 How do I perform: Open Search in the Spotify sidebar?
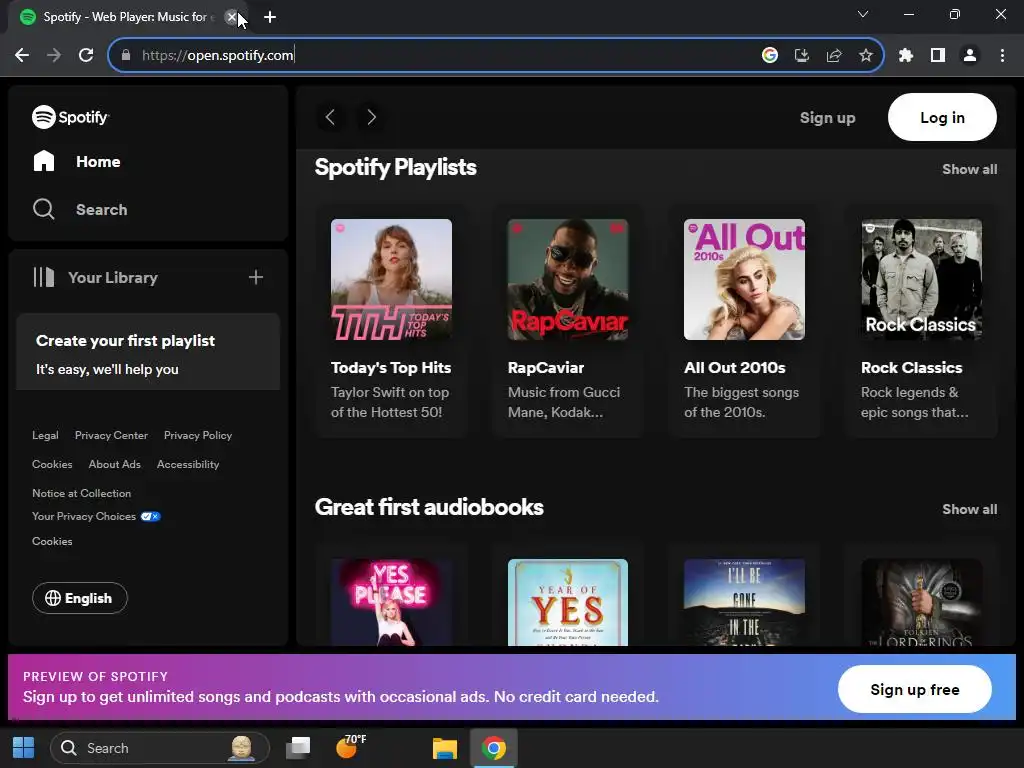pyautogui.click(x=80, y=210)
